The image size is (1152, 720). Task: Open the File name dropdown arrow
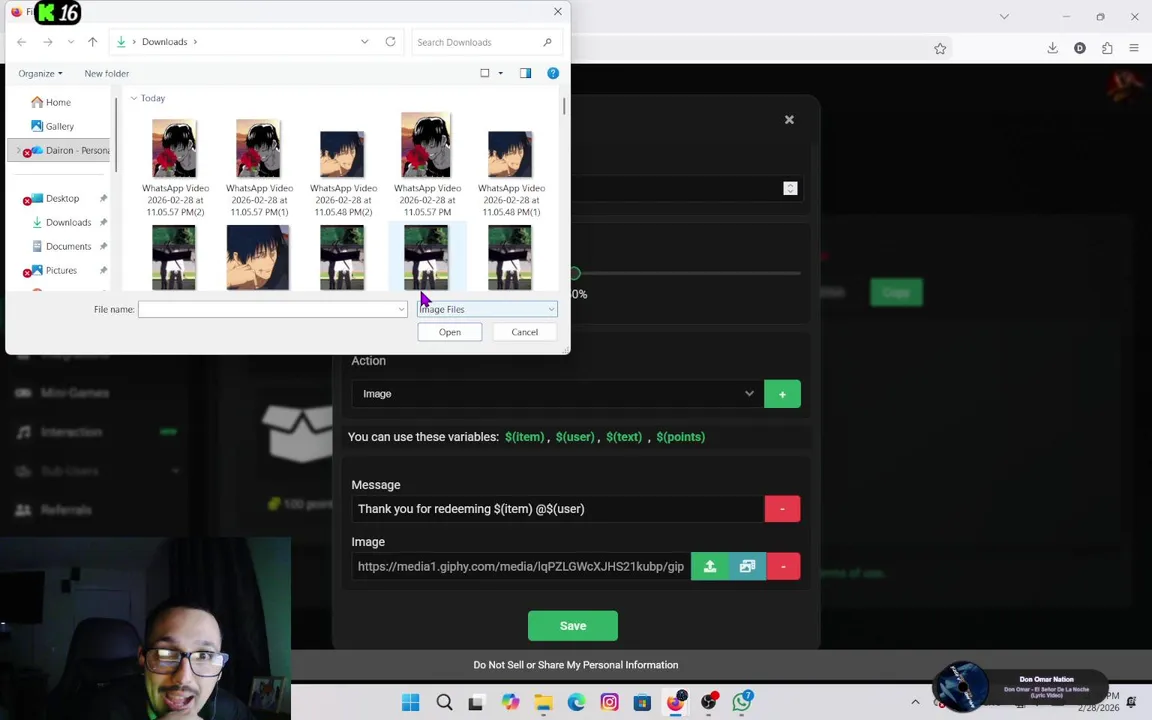[x=401, y=309]
